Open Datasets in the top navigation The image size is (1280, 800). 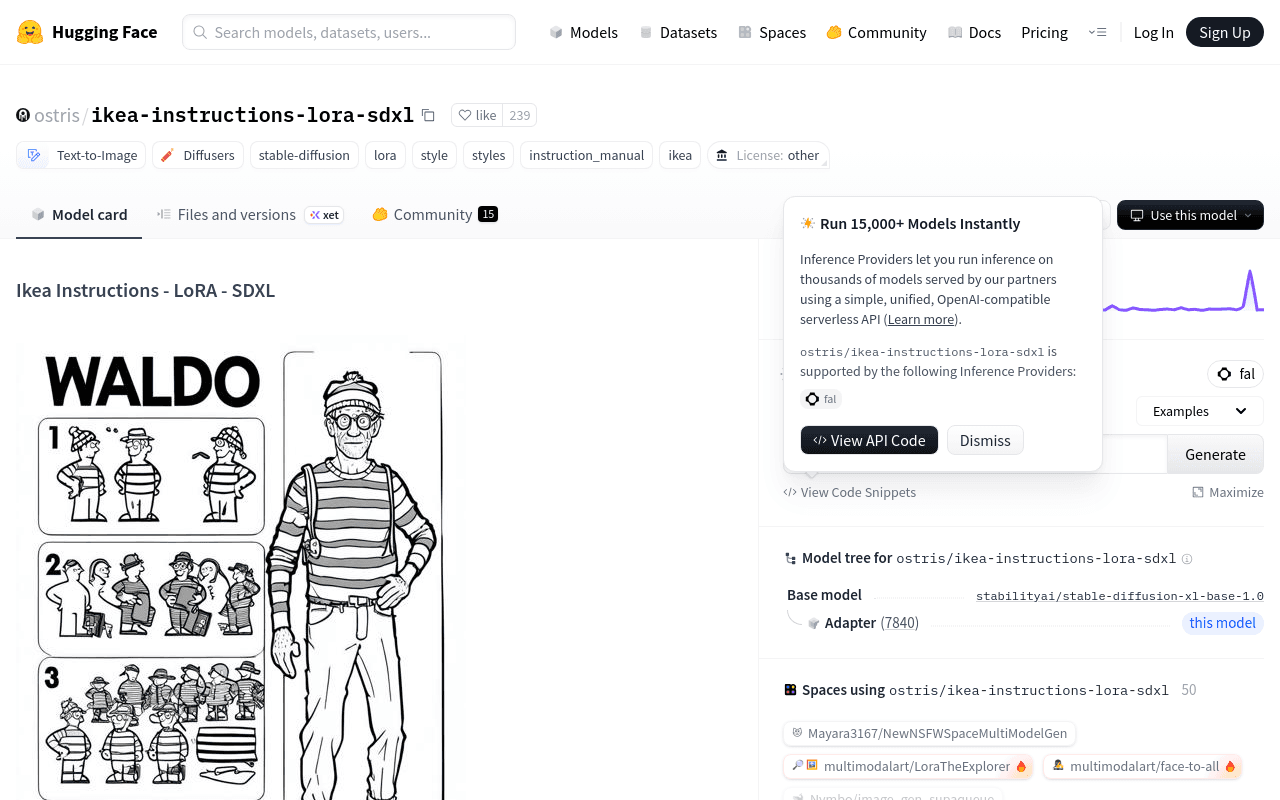click(x=678, y=32)
